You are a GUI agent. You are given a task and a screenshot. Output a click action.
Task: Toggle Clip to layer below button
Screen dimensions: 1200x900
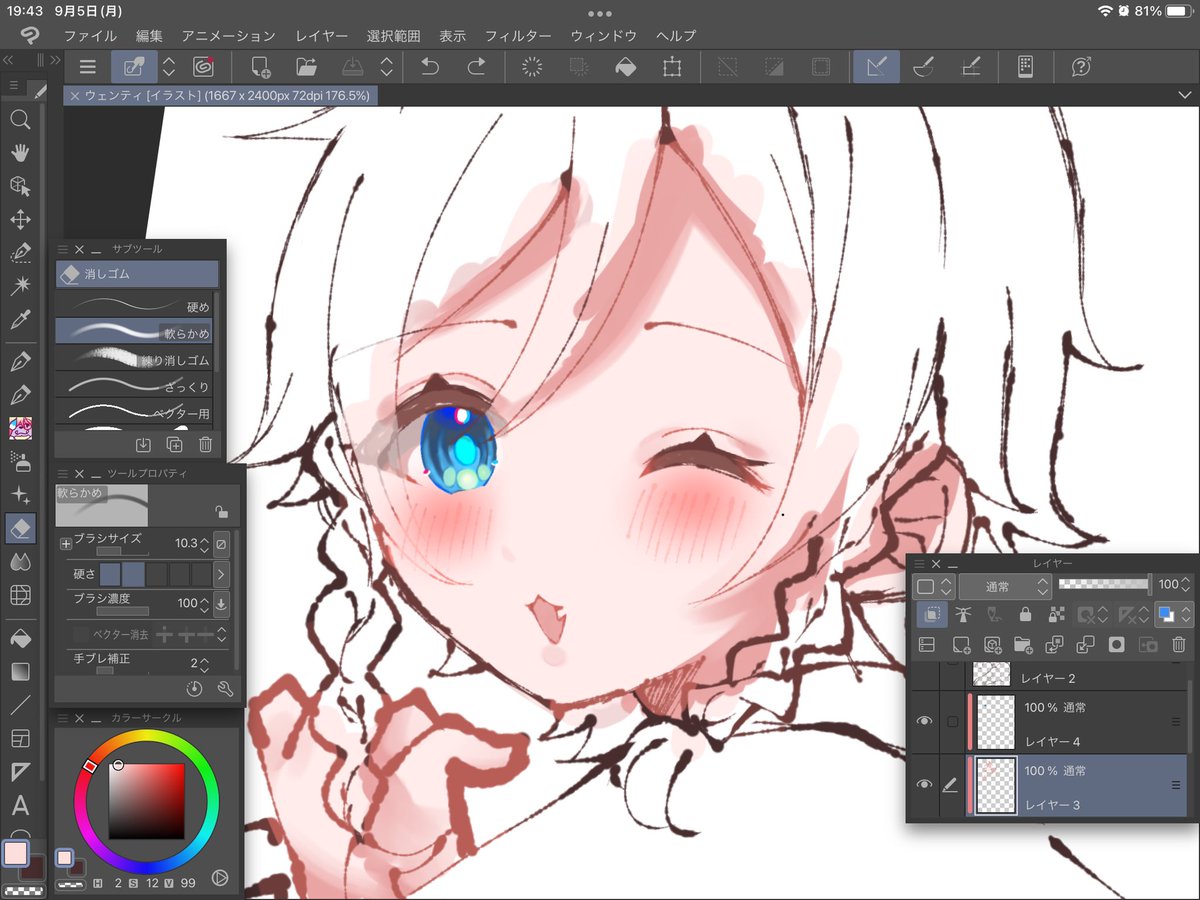(932, 614)
